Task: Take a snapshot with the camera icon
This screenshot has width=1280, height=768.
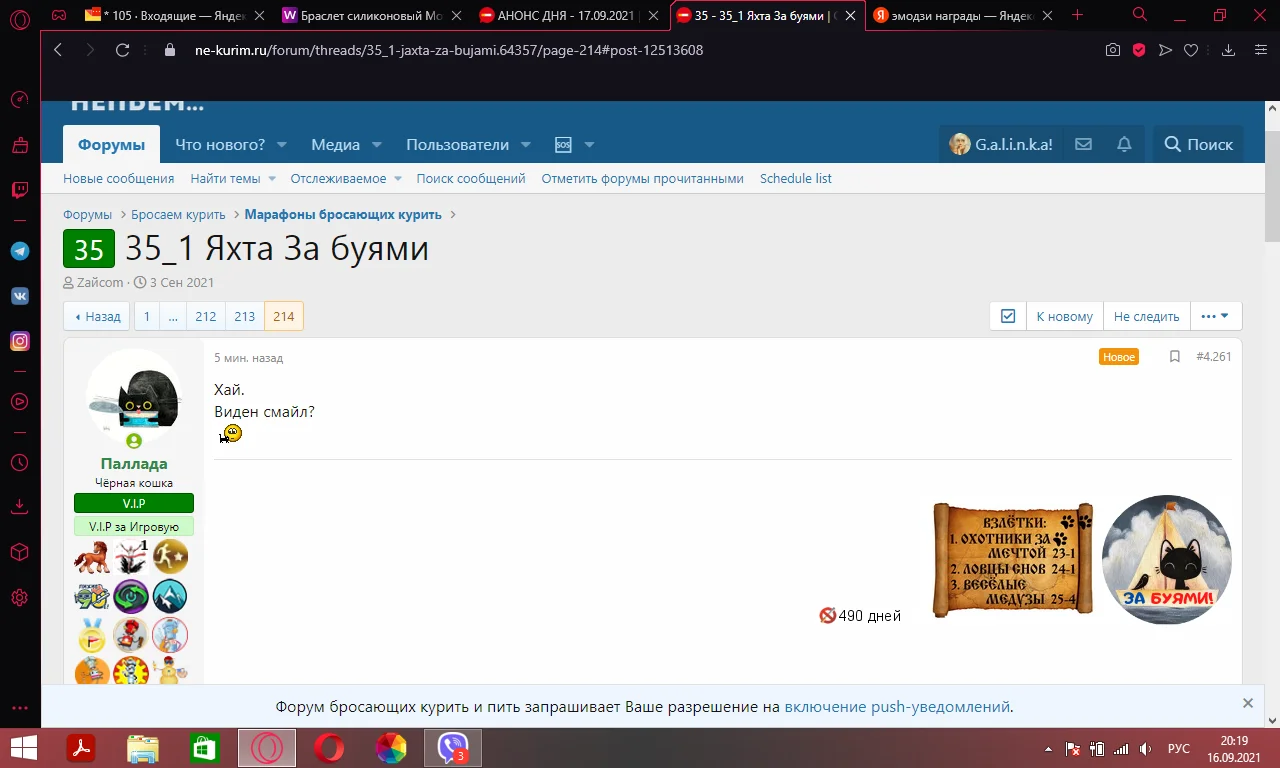Action: 1113,49
